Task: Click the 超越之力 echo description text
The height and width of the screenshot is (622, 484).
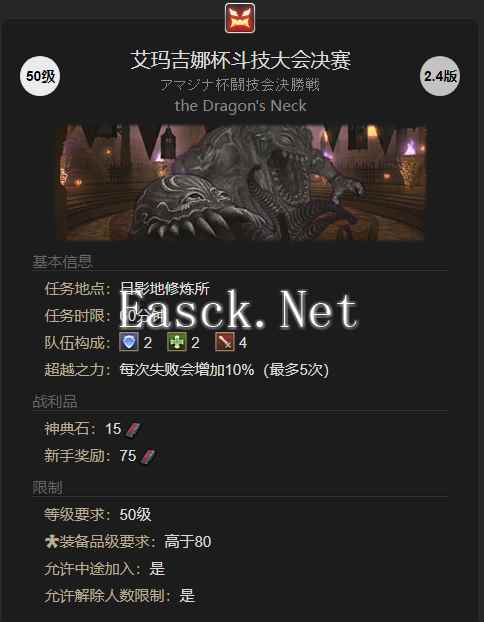Action: (x=224, y=370)
